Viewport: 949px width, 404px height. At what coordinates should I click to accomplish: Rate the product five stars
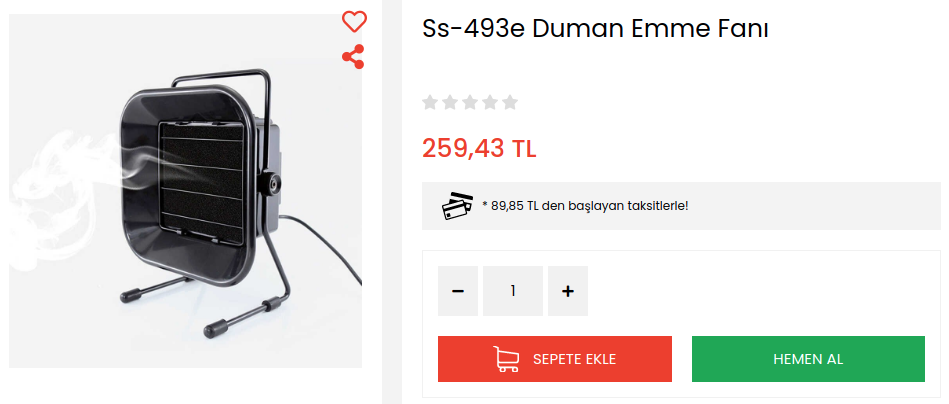click(x=510, y=102)
